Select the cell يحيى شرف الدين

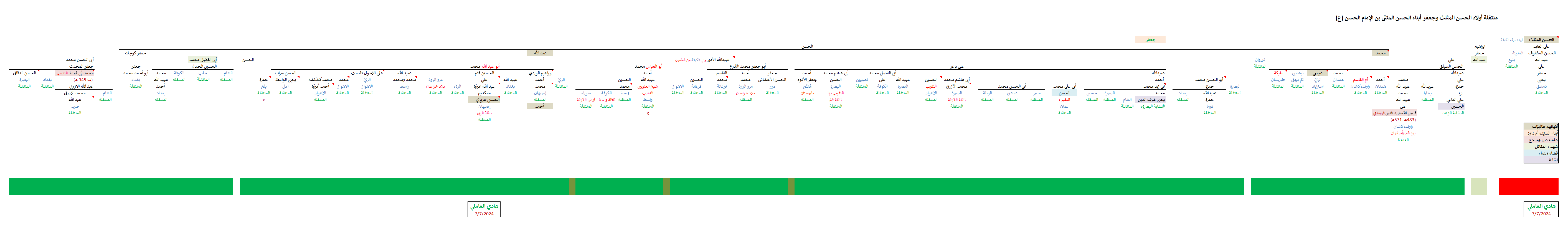point(1151,99)
